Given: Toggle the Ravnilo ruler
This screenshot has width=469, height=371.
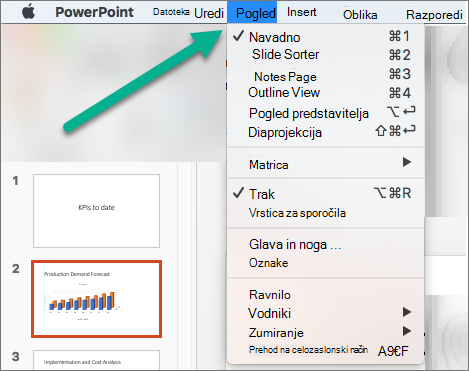Looking at the screenshot, I should (x=325, y=295).
